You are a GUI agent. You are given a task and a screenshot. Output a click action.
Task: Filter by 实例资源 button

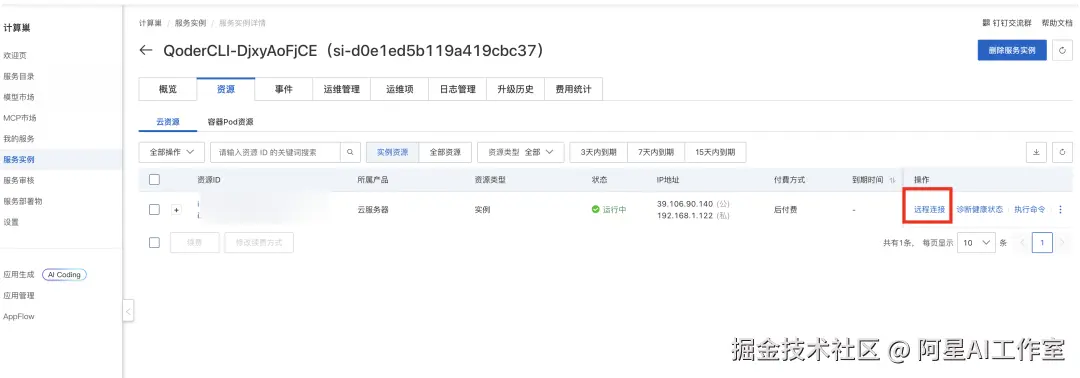click(393, 152)
